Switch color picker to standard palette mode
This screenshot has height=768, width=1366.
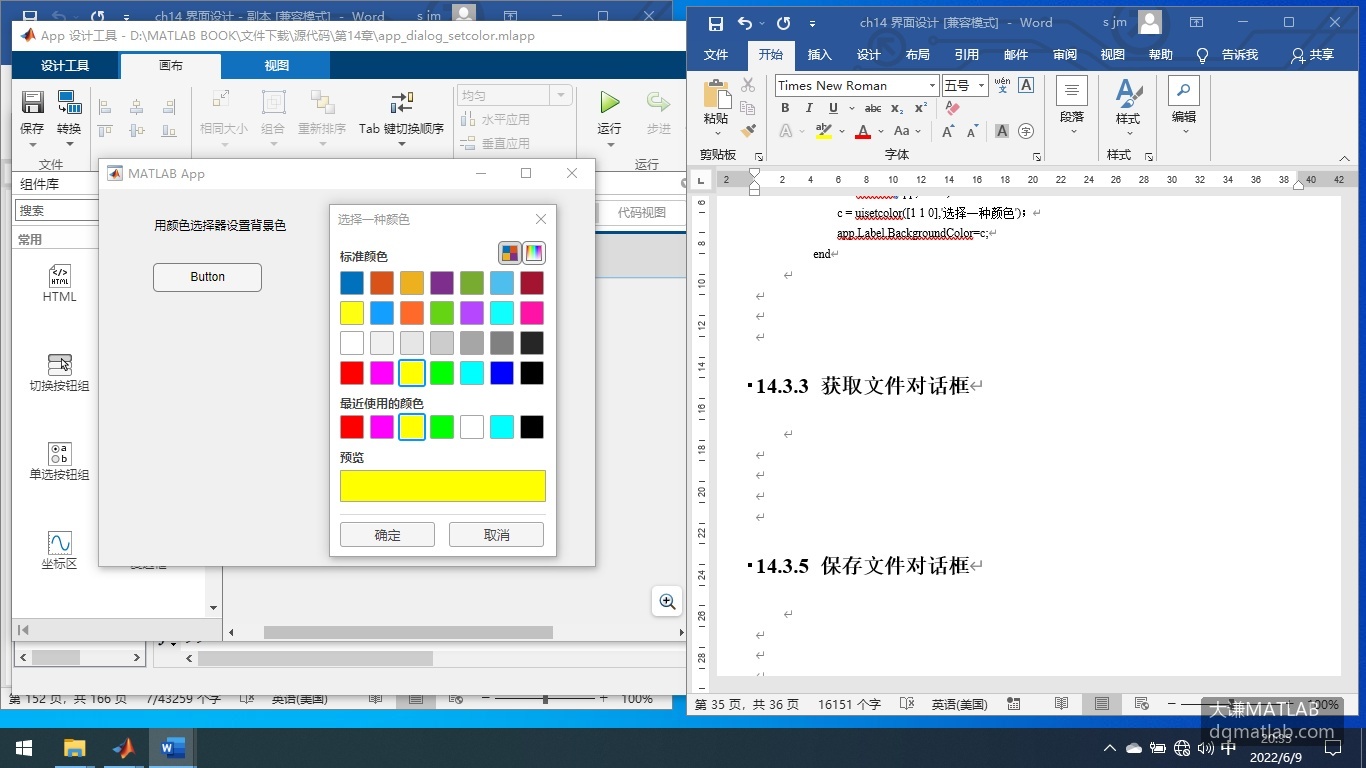pos(510,253)
